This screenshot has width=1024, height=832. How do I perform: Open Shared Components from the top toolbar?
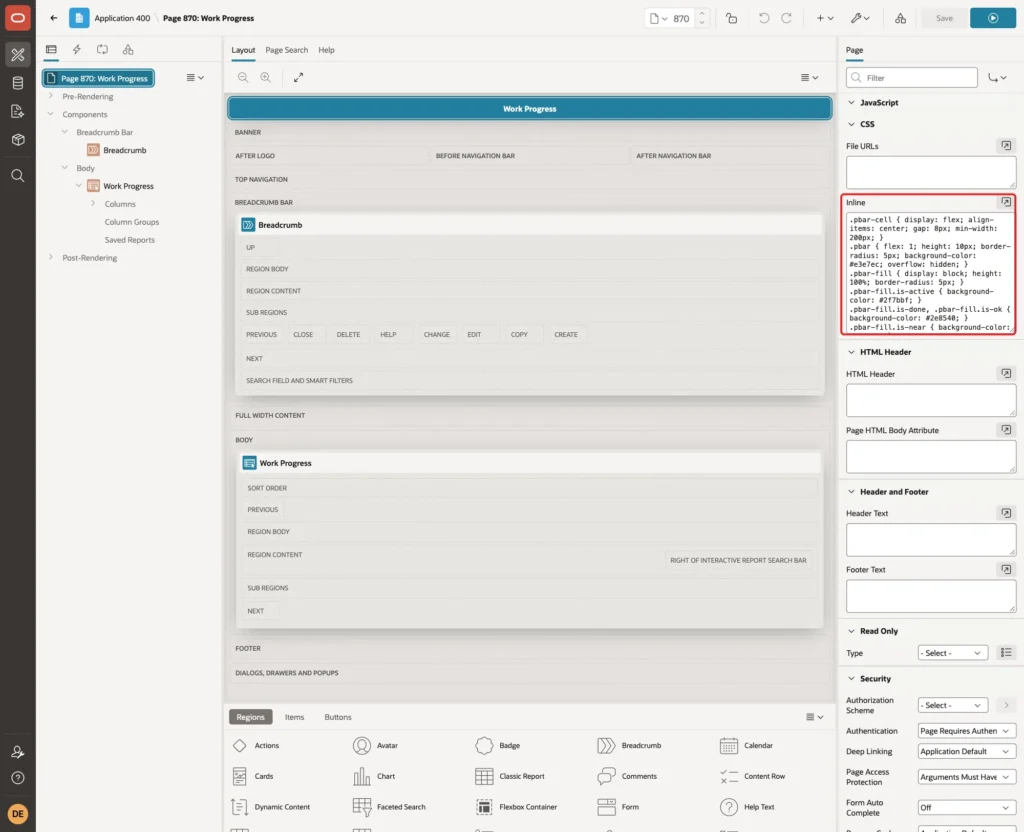point(900,18)
